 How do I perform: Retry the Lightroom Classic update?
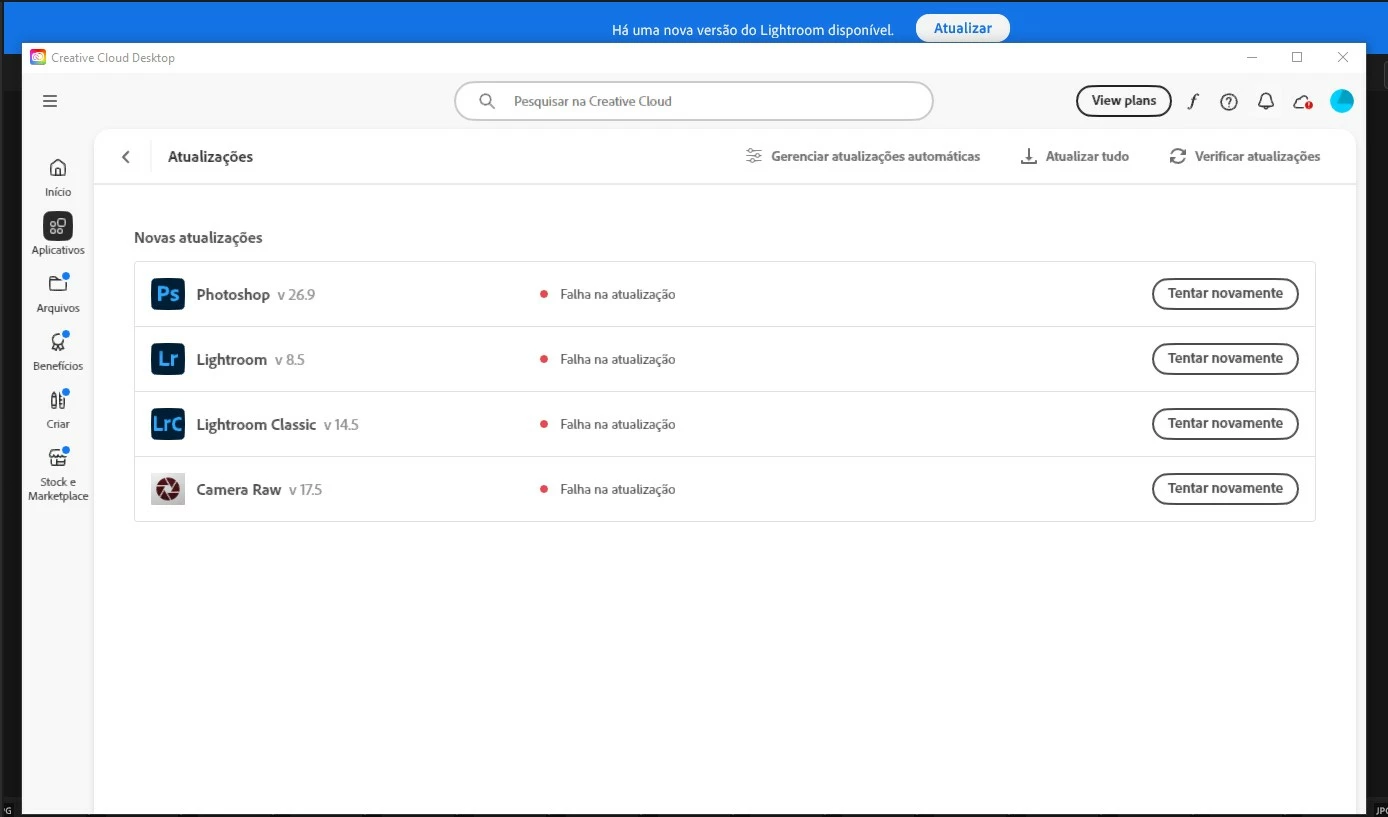[x=1225, y=424]
